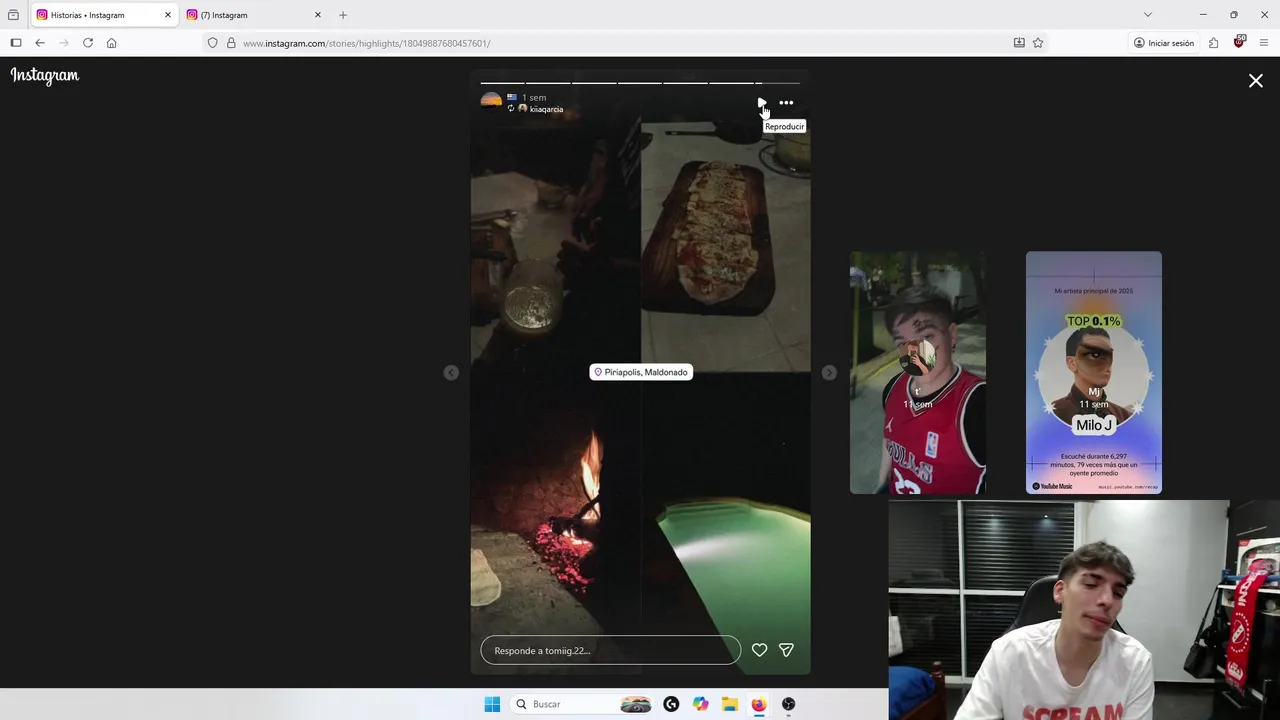
Task: Click the Instagram logo
Action: (x=45, y=76)
